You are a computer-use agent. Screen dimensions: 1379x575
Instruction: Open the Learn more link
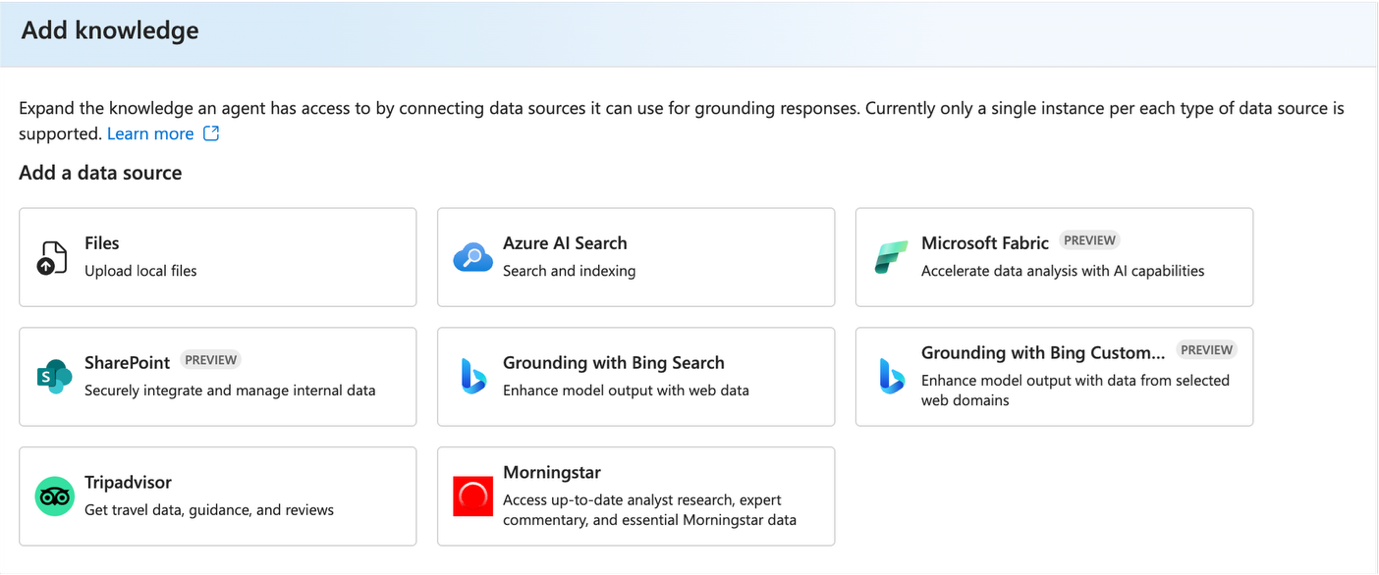click(x=150, y=134)
